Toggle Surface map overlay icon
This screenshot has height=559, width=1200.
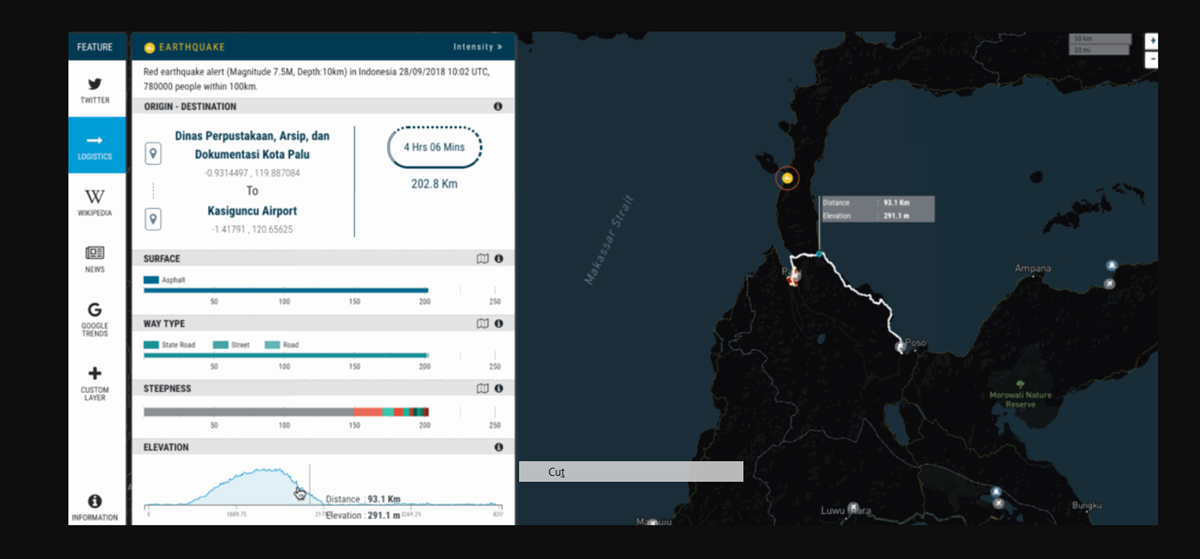482,259
